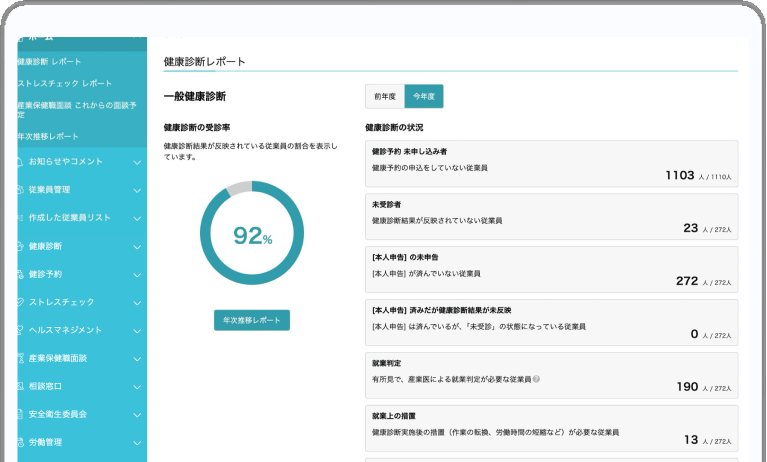The width and height of the screenshot is (767, 462).
Task: Click the 従業員管理 sidebar icon
Action: click(20, 189)
